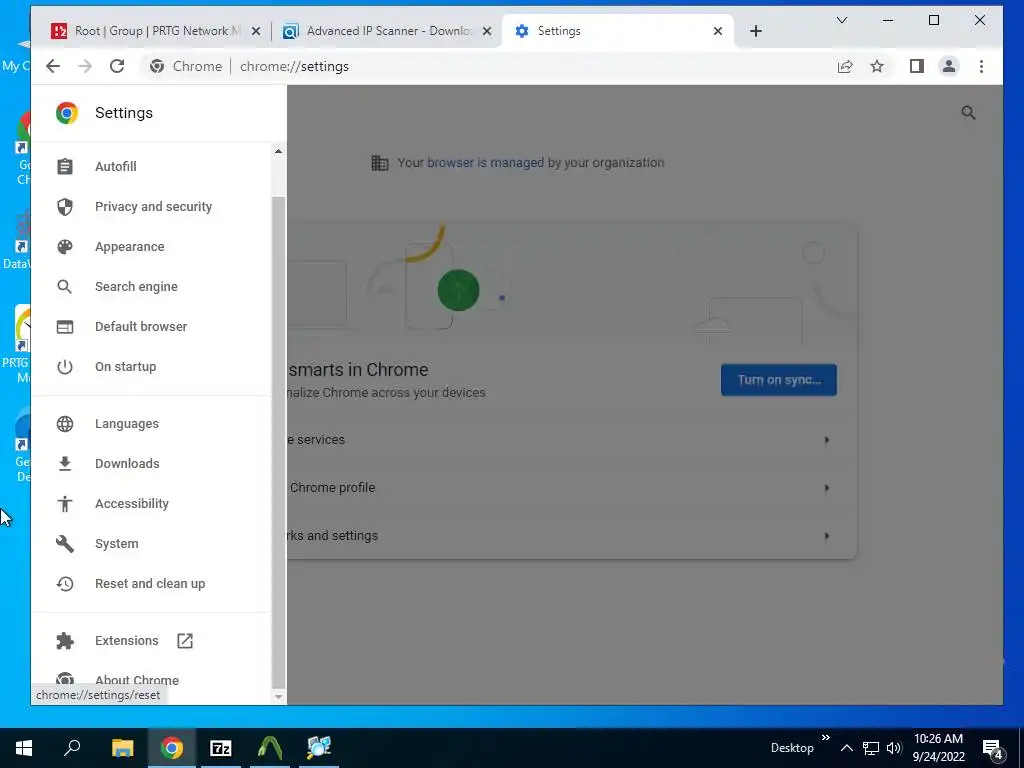Reload the page
The height and width of the screenshot is (768, 1024).
(117, 67)
